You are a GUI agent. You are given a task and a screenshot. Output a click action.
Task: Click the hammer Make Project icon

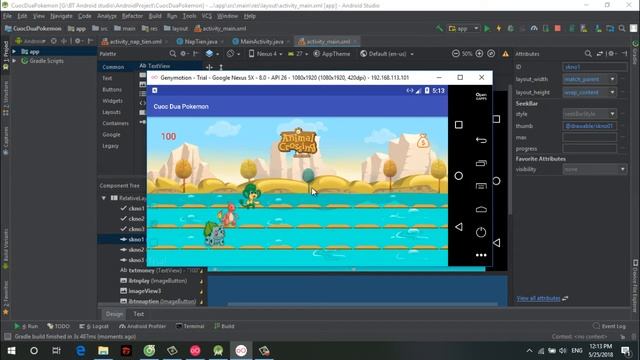pyautogui.click(x=439, y=29)
